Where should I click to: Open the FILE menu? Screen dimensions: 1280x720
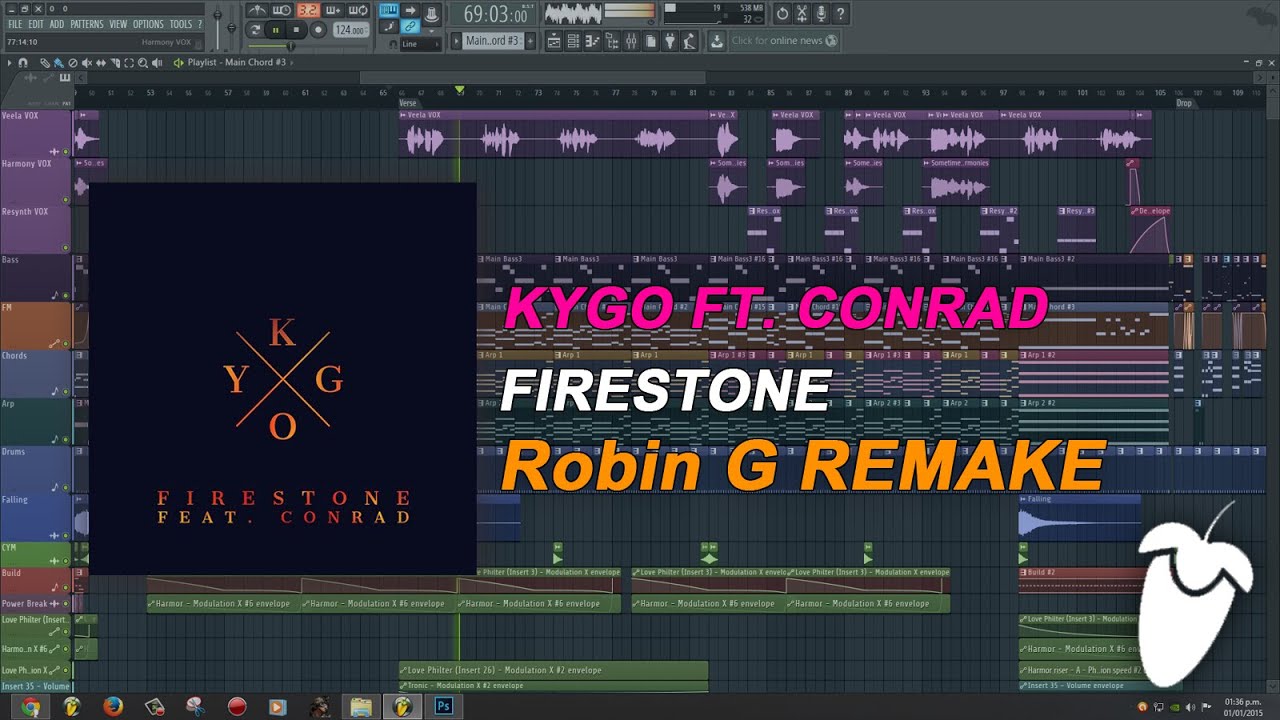point(14,24)
